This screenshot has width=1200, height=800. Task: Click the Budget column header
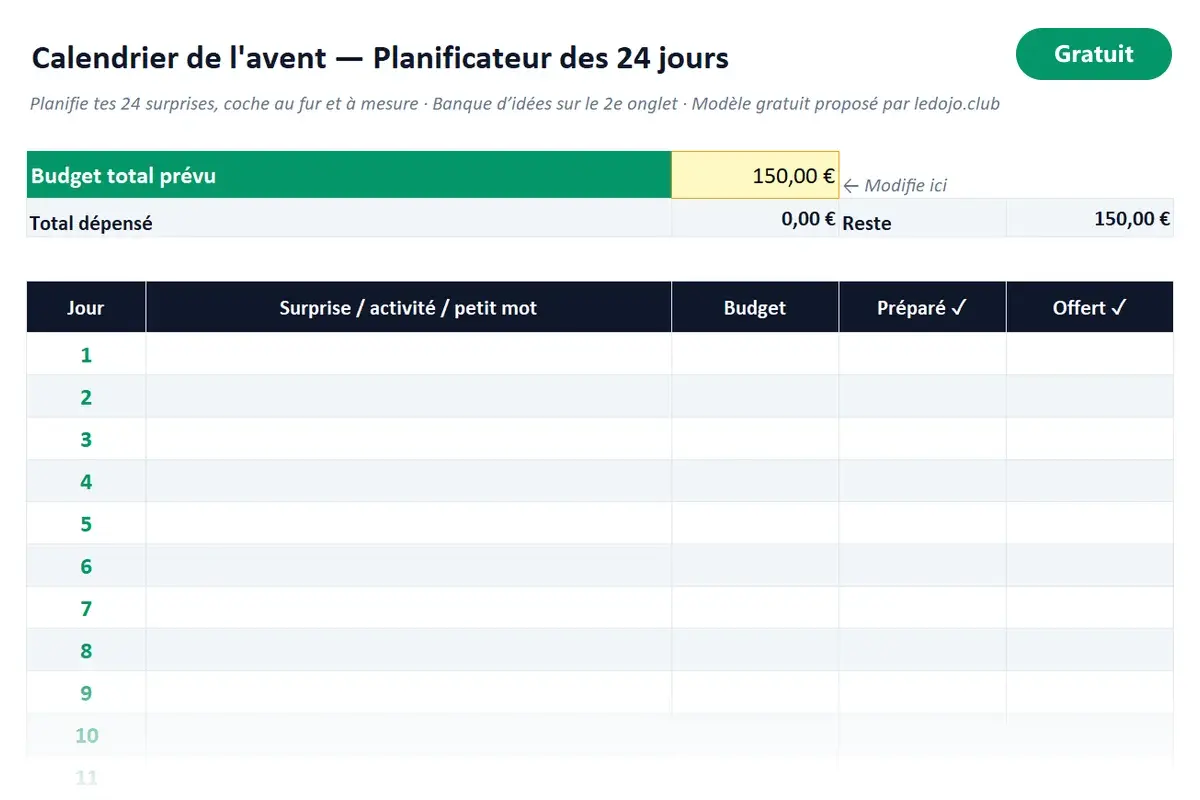pos(755,307)
